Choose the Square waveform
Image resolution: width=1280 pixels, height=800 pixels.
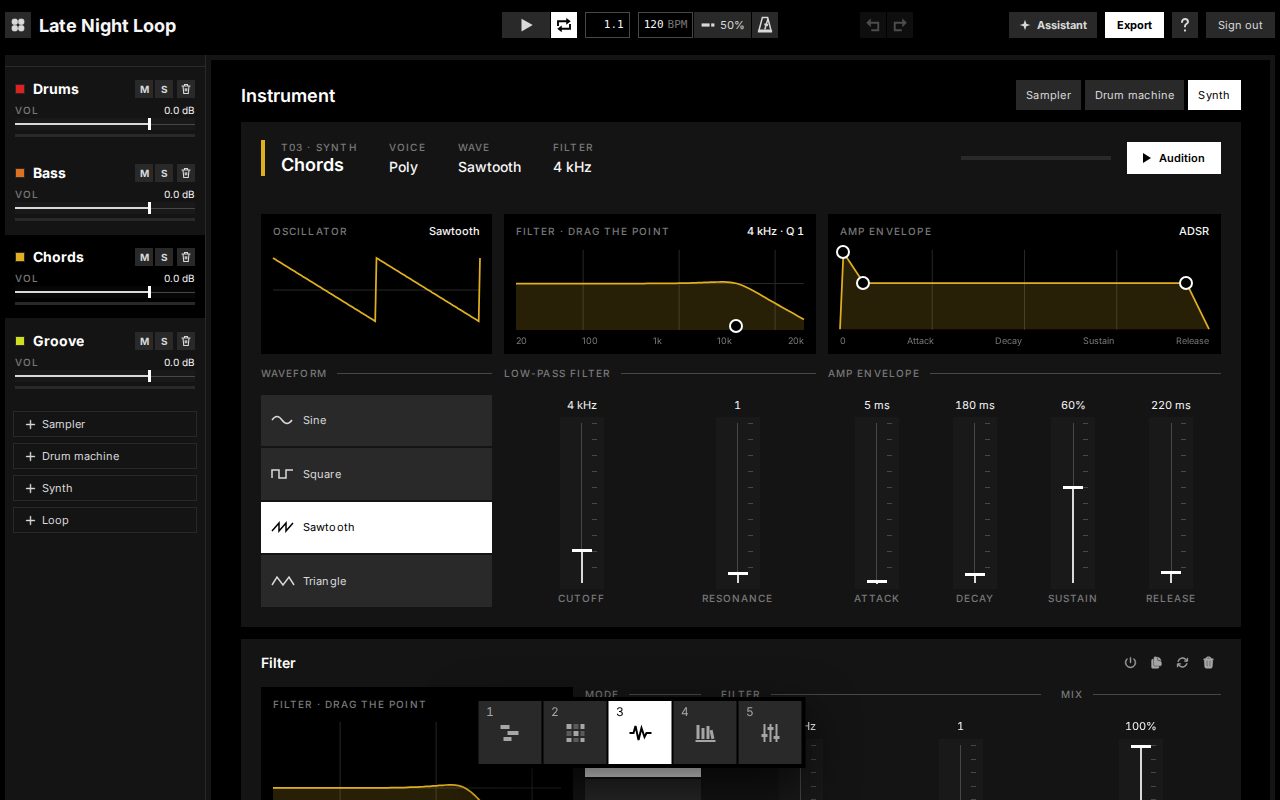(376, 474)
